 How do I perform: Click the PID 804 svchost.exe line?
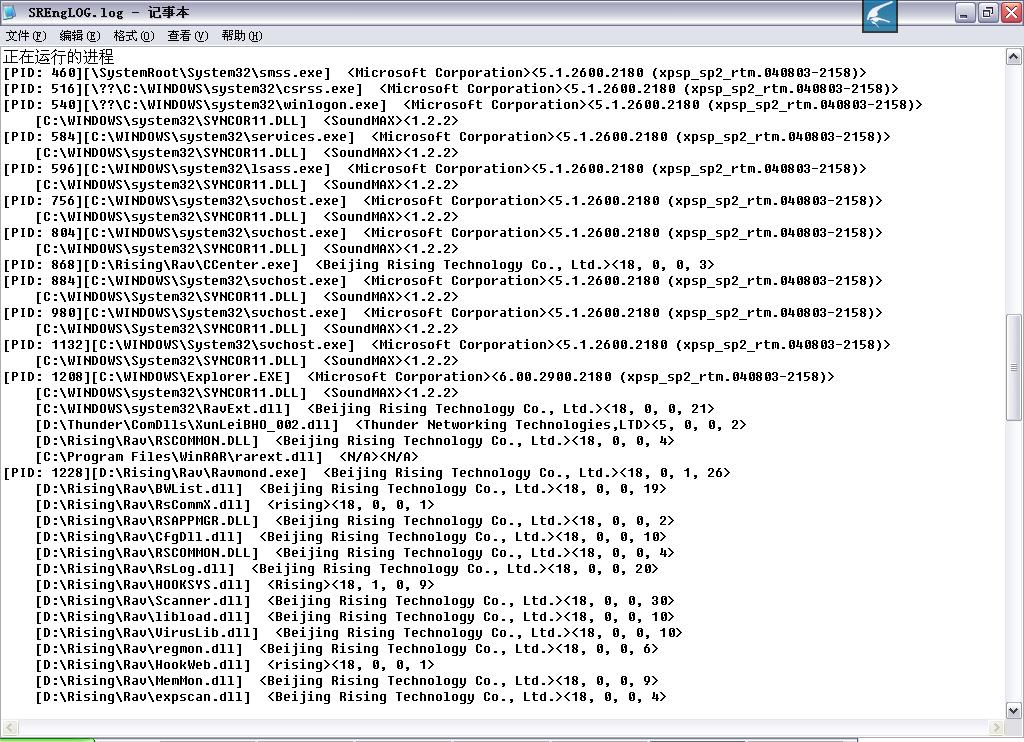pyautogui.click(x=443, y=233)
